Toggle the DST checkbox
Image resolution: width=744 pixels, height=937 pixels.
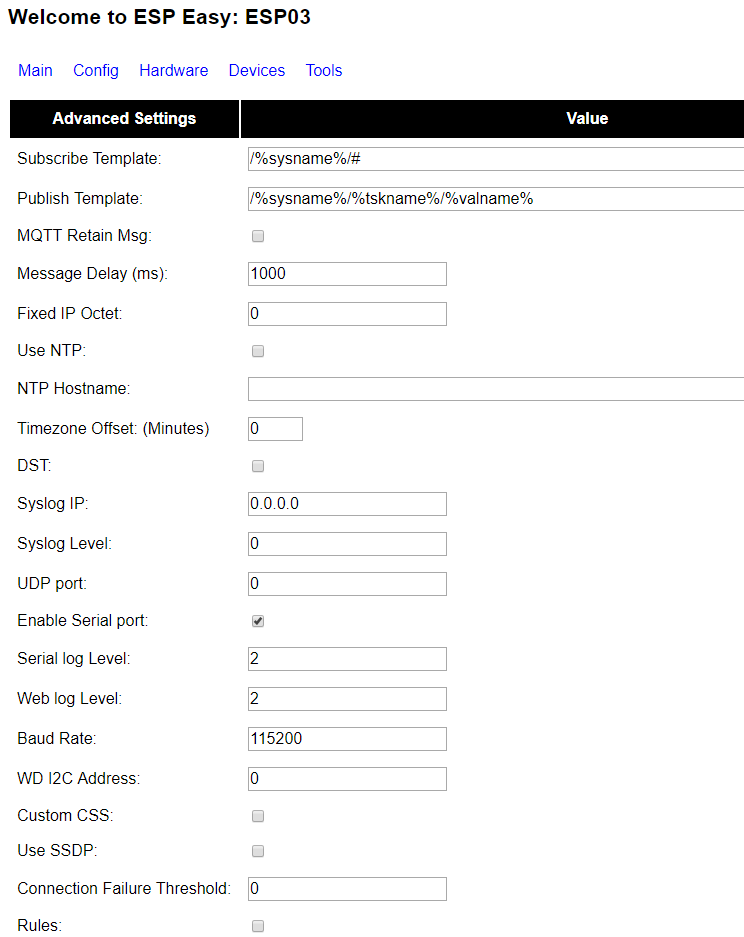[x=258, y=466]
